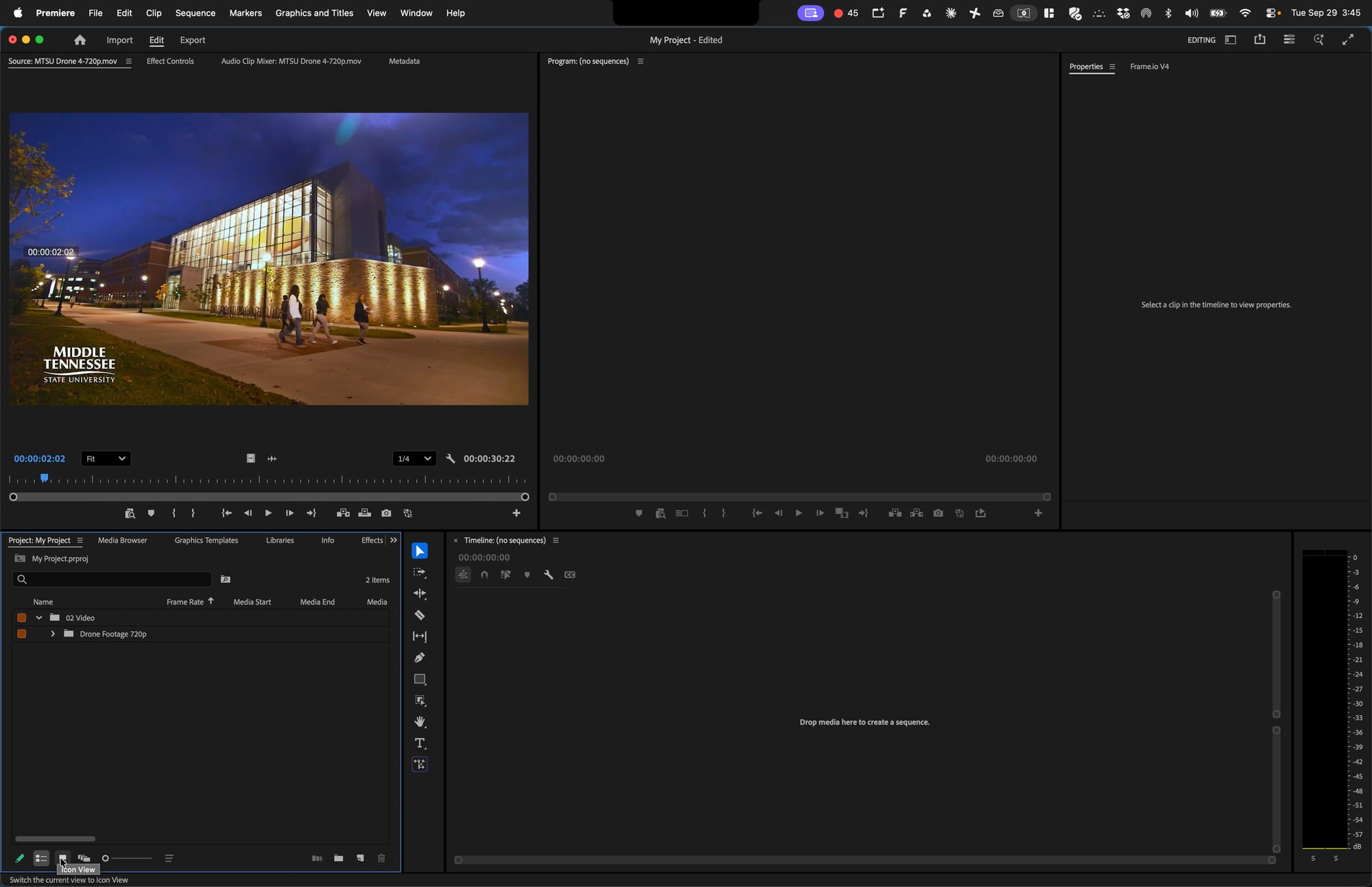Open Timeline panel hamburger menu
The height and width of the screenshot is (887, 1372).
[556, 541]
